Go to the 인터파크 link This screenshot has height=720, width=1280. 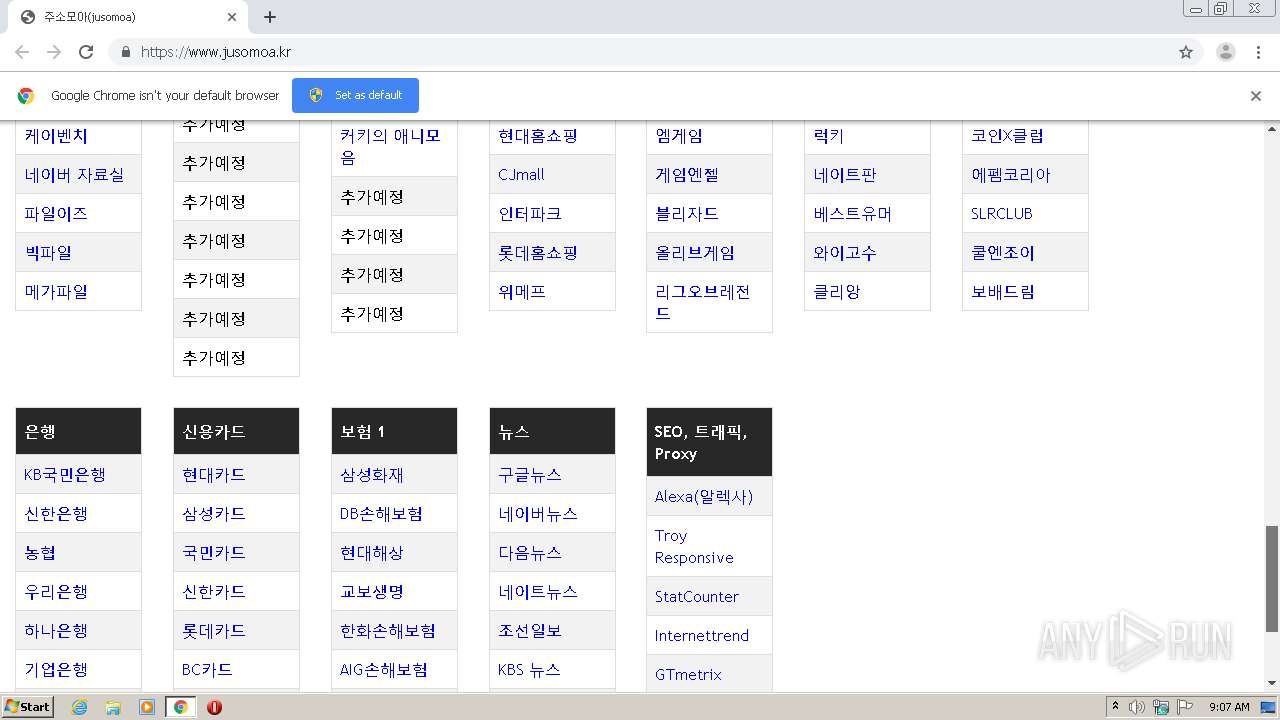(530, 214)
